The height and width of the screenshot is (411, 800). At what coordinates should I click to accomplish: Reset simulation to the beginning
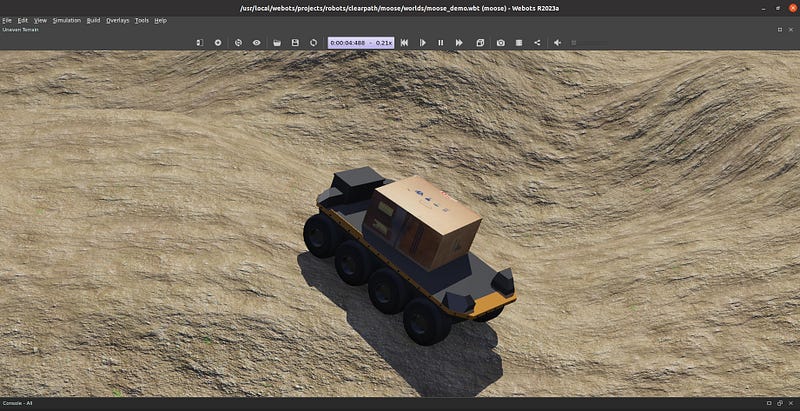pyautogui.click(x=404, y=43)
